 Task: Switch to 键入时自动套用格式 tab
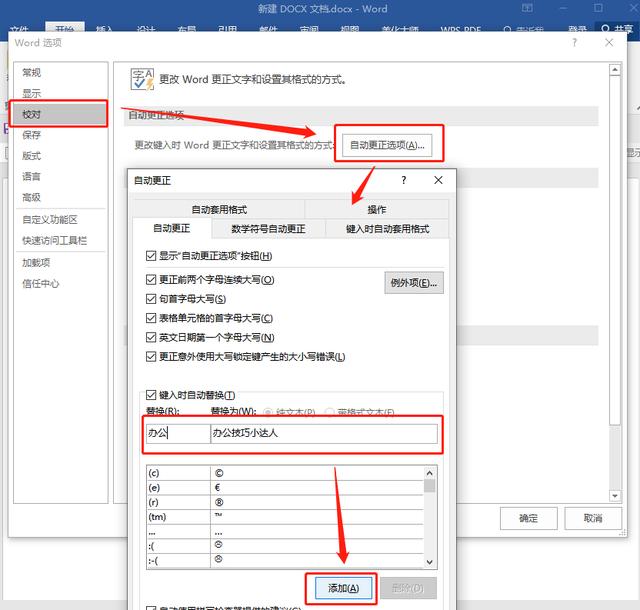click(x=387, y=229)
